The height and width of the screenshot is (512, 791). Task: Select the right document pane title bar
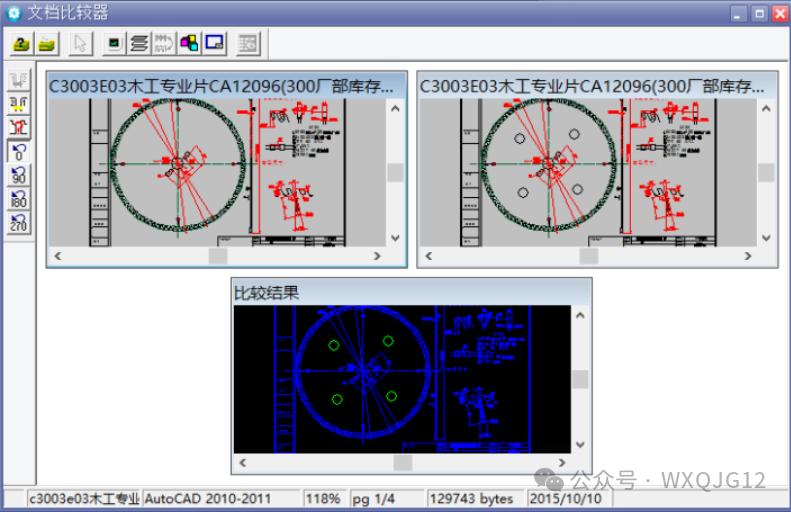pyautogui.click(x=598, y=86)
